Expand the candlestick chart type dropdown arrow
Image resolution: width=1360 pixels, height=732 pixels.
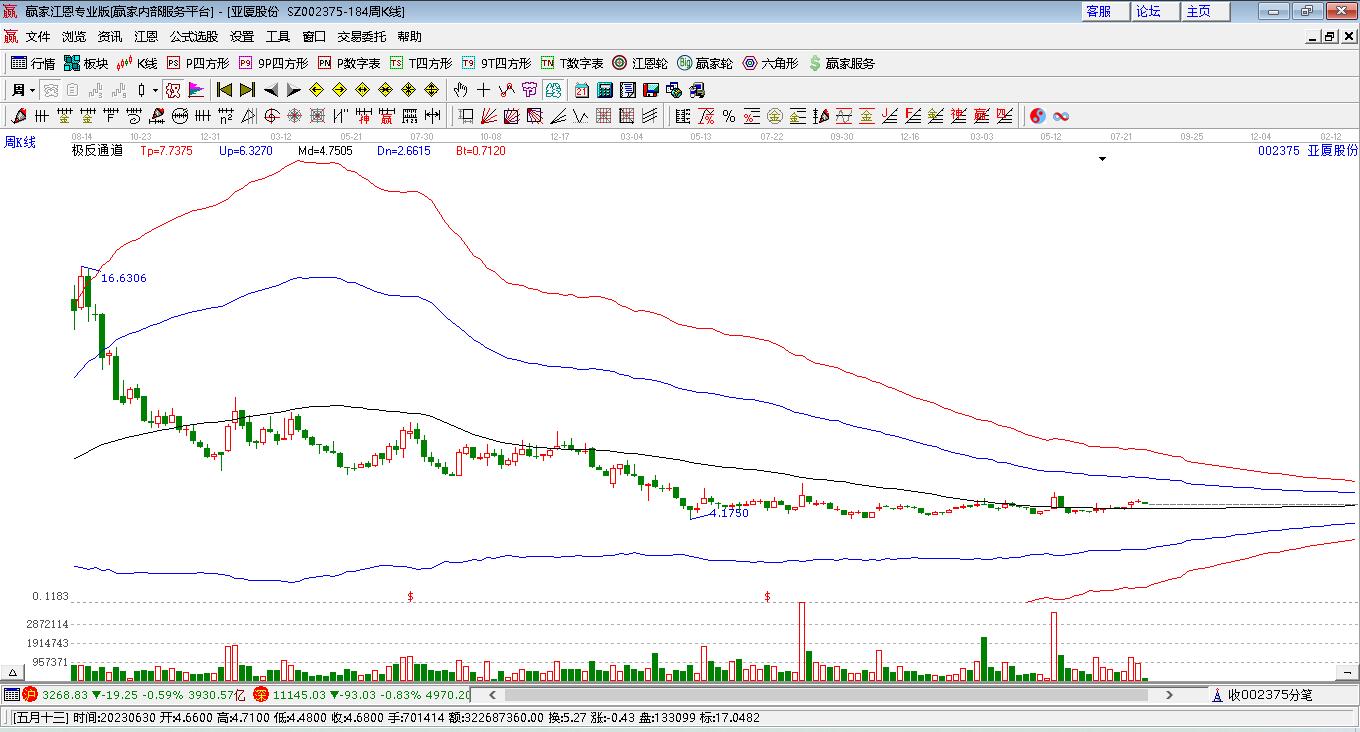click(x=155, y=90)
